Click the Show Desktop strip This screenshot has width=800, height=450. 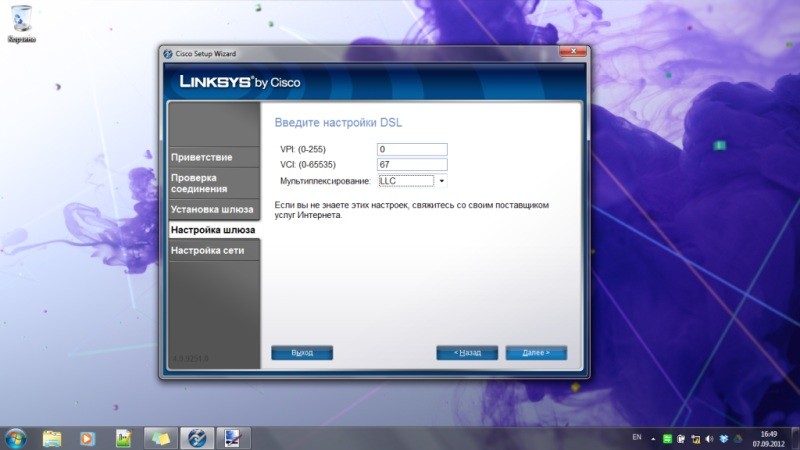coord(795,438)
